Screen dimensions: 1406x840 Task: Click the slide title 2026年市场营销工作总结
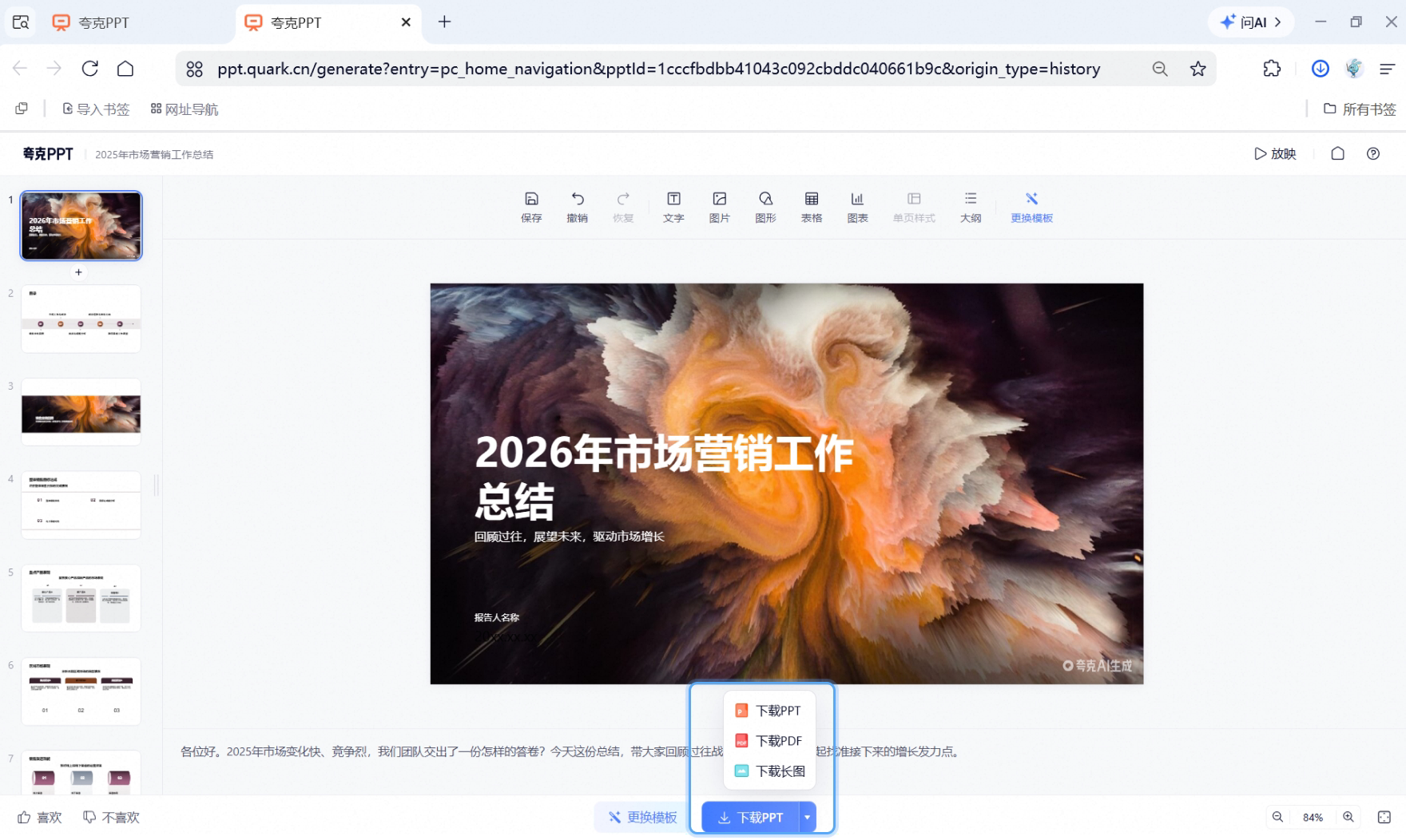click(664, 477)
